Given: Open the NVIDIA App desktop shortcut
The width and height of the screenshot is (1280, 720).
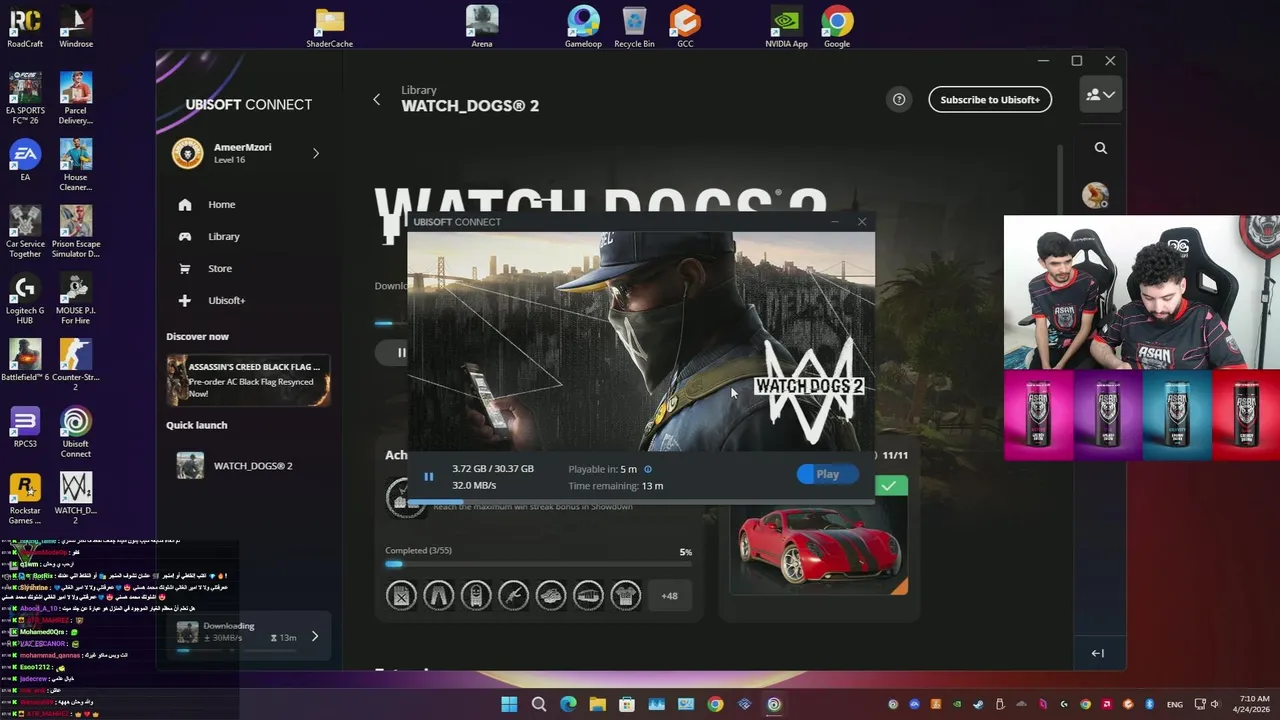Looking at the screenshot, I should [x=787, y=27].
